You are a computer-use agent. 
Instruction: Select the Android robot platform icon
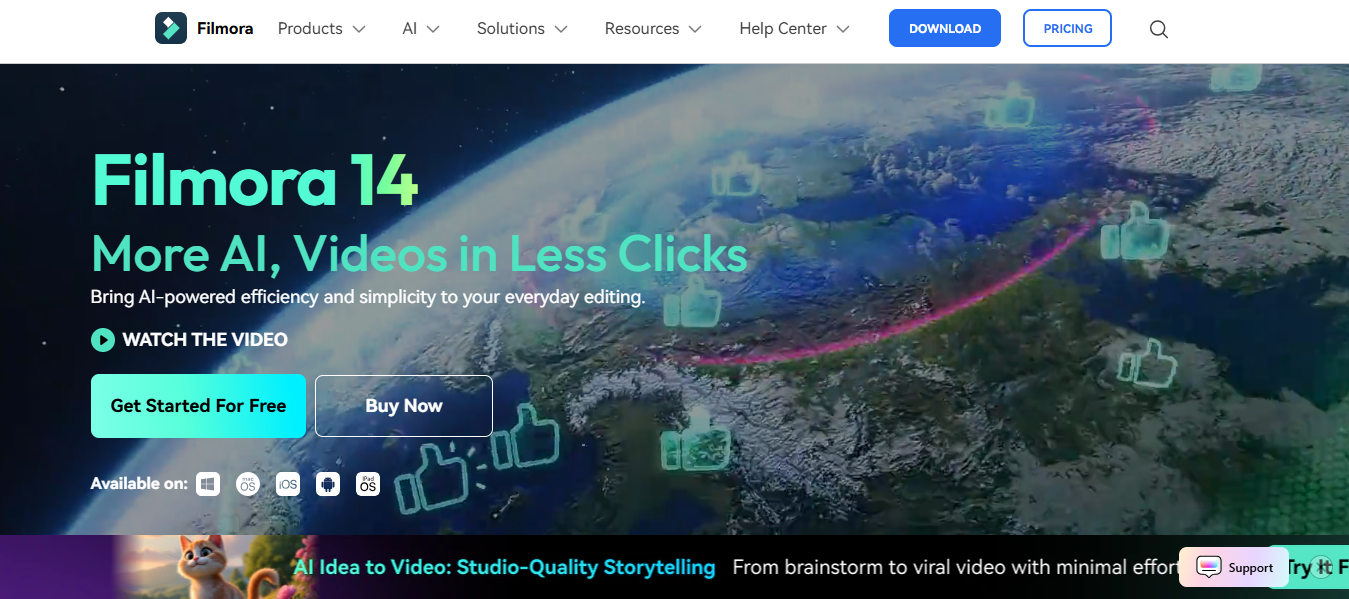pos(328,484)
